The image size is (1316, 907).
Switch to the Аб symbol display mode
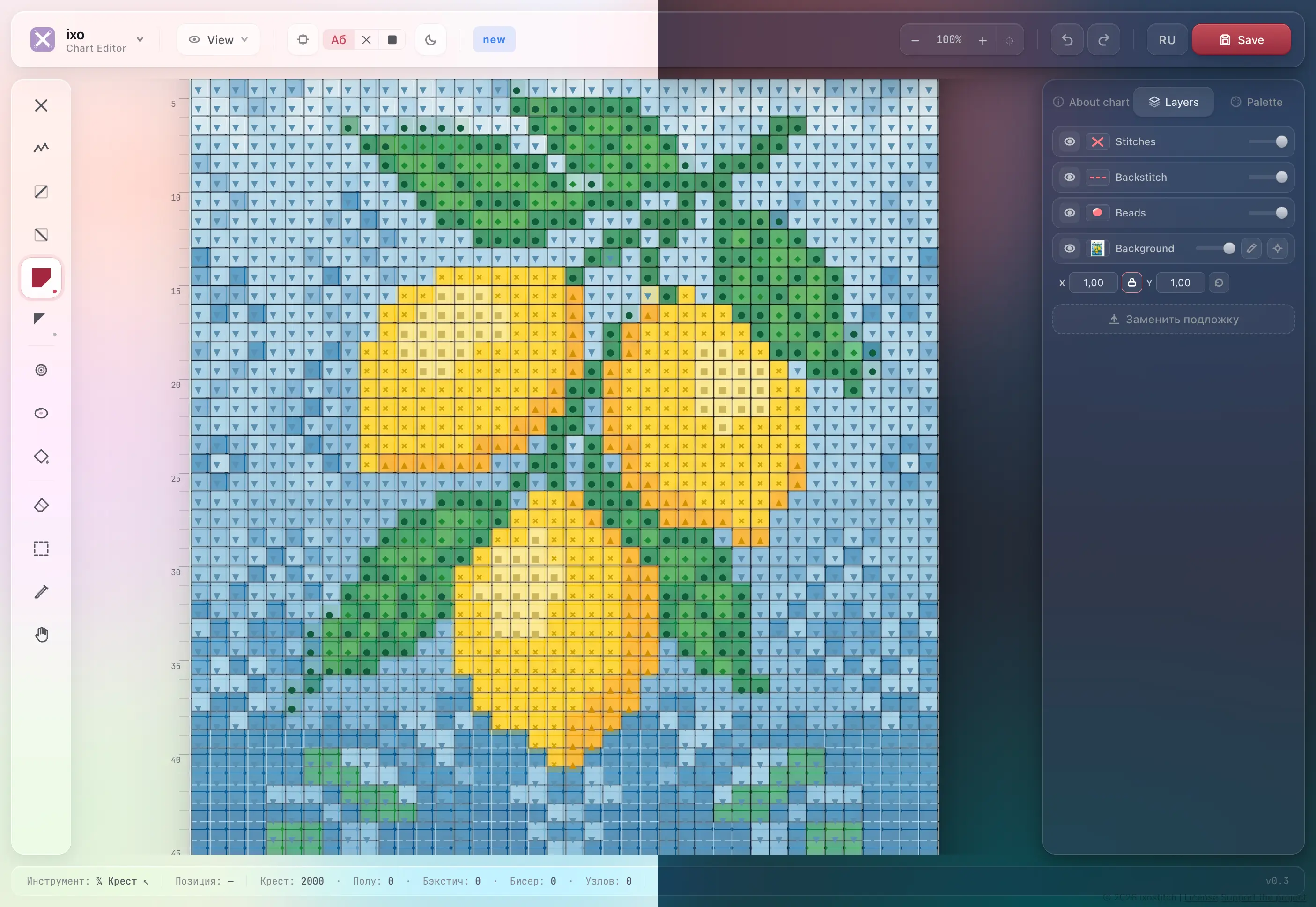tap(339, 40)
